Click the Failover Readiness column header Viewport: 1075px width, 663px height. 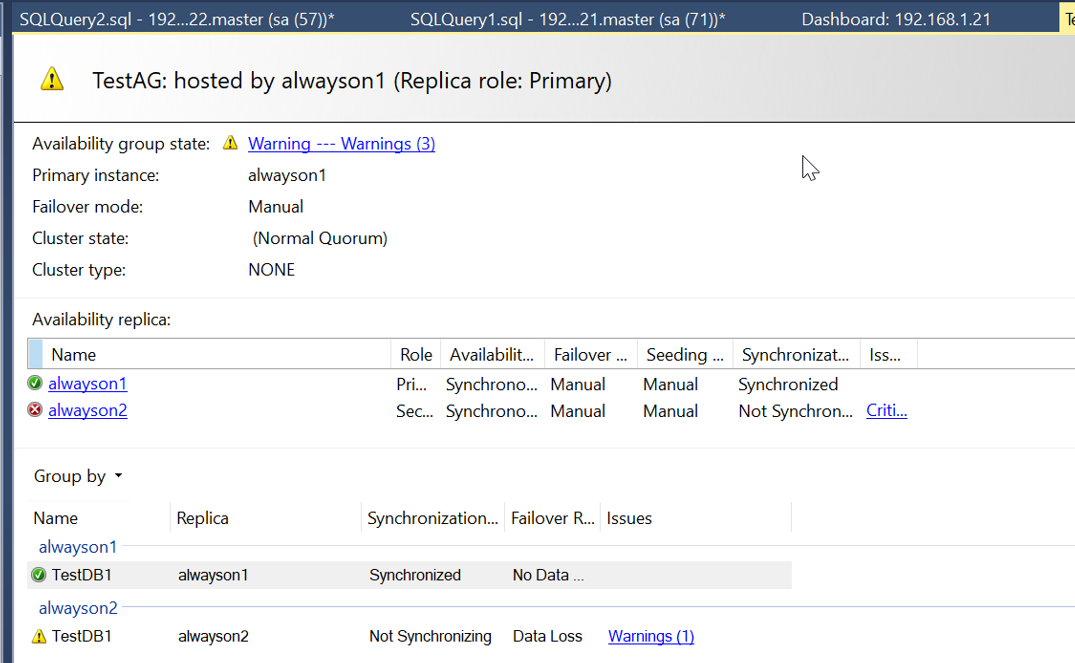(553, 518)
